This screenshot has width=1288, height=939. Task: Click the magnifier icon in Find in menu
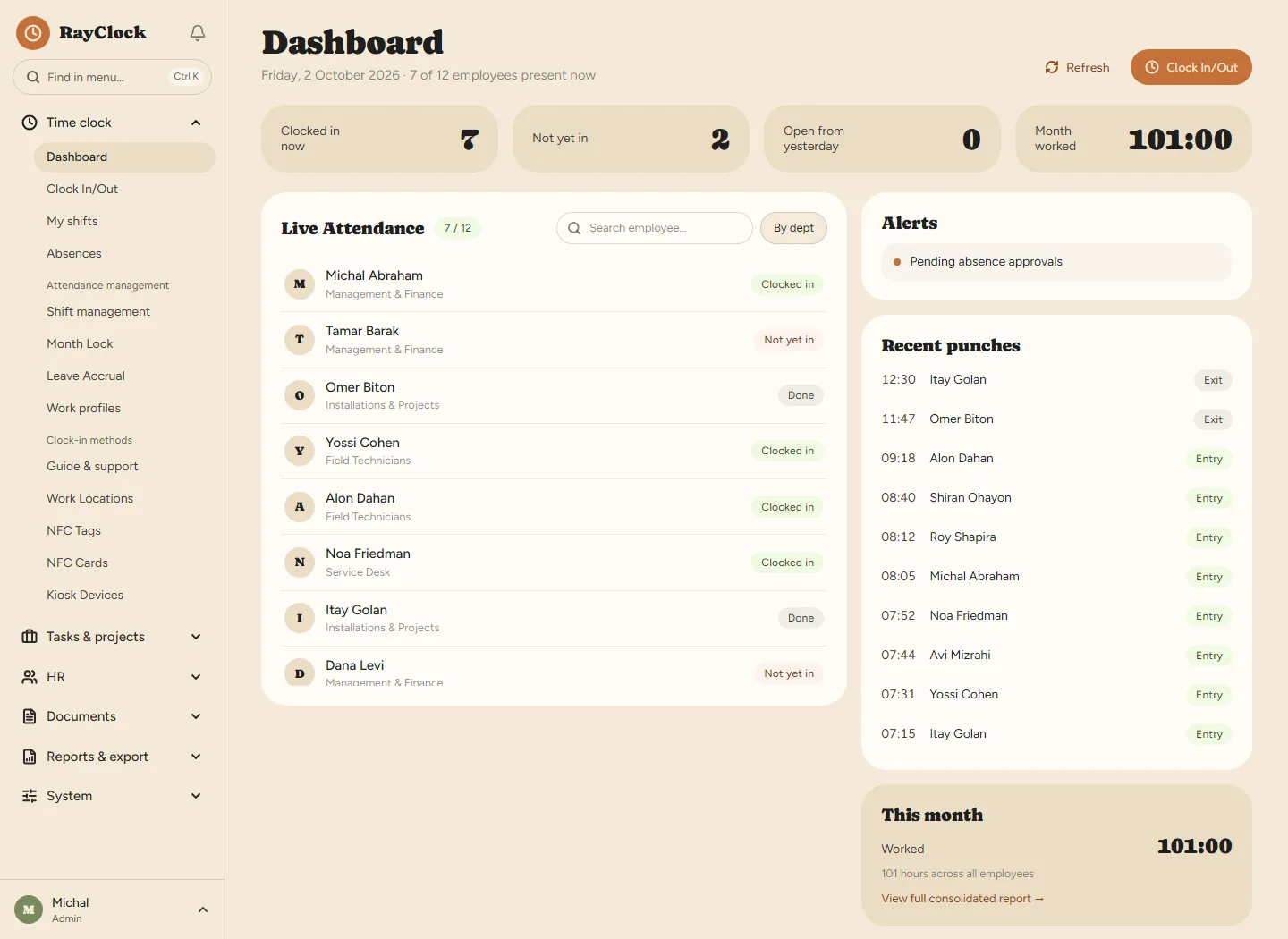33,77
